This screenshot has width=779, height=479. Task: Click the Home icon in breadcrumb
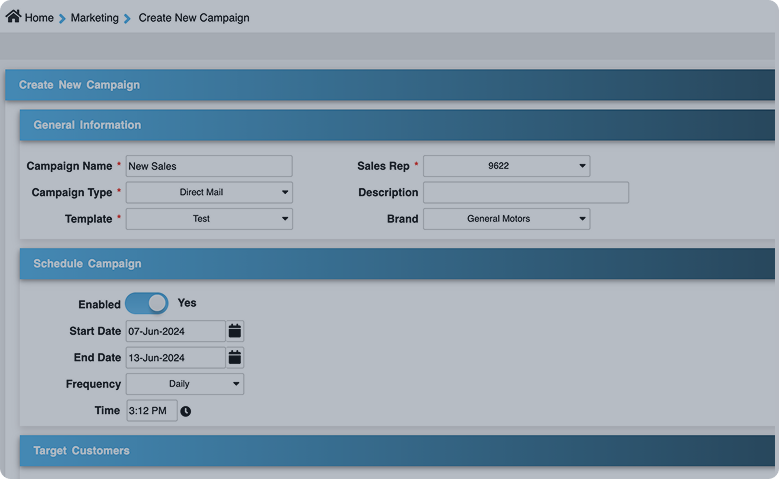pyautogui.click(x=13, y=17)
